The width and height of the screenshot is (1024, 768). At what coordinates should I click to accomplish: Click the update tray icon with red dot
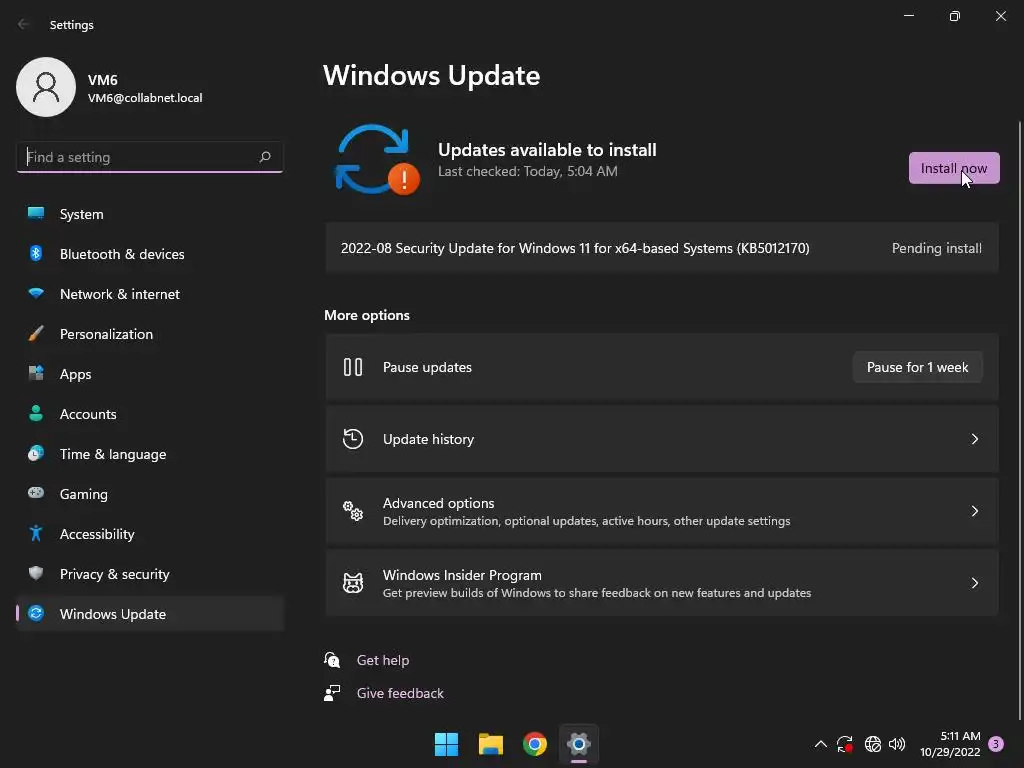(x=845, y=744)
